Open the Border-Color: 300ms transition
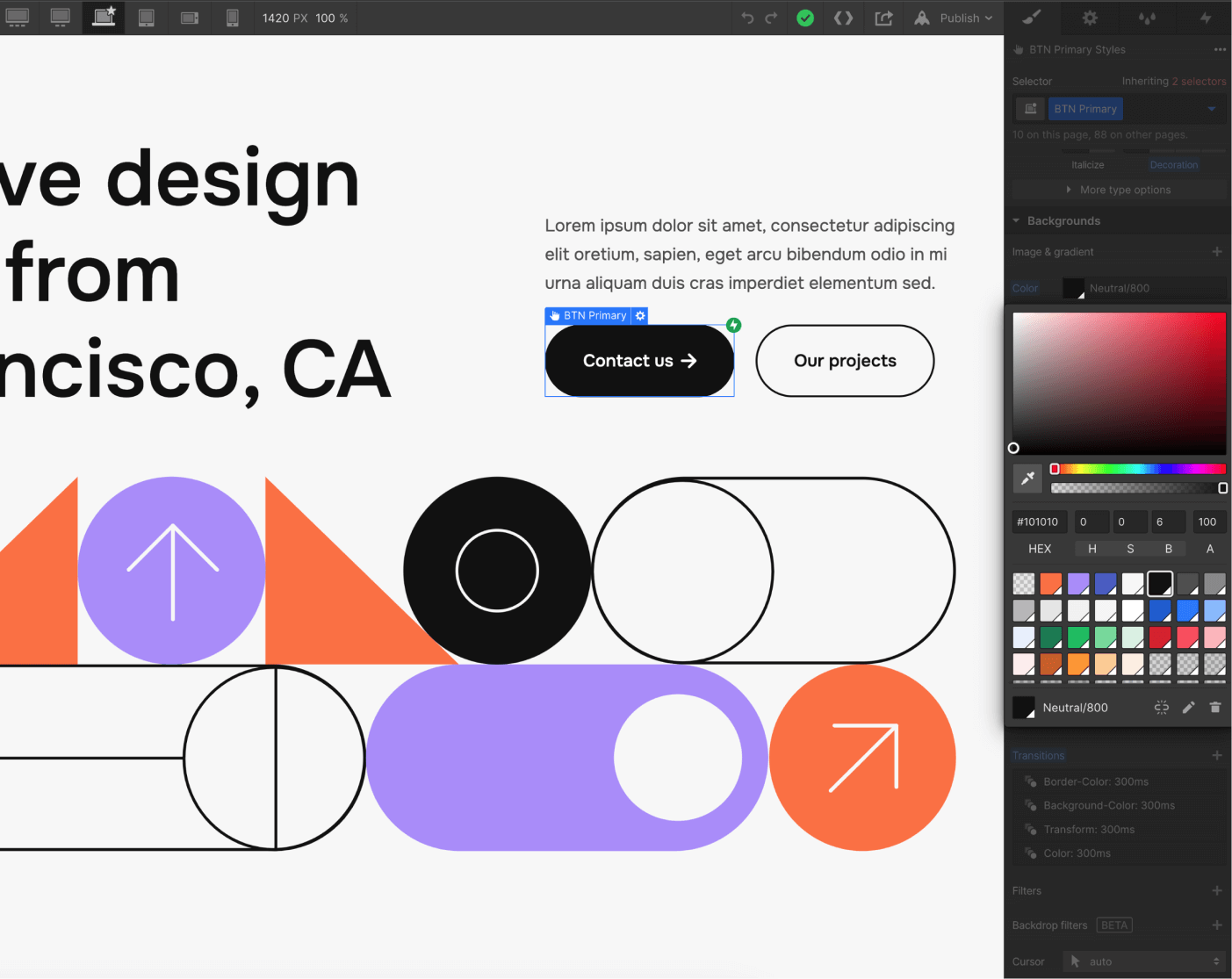 pyautogui.click(x=1120, y=781)
